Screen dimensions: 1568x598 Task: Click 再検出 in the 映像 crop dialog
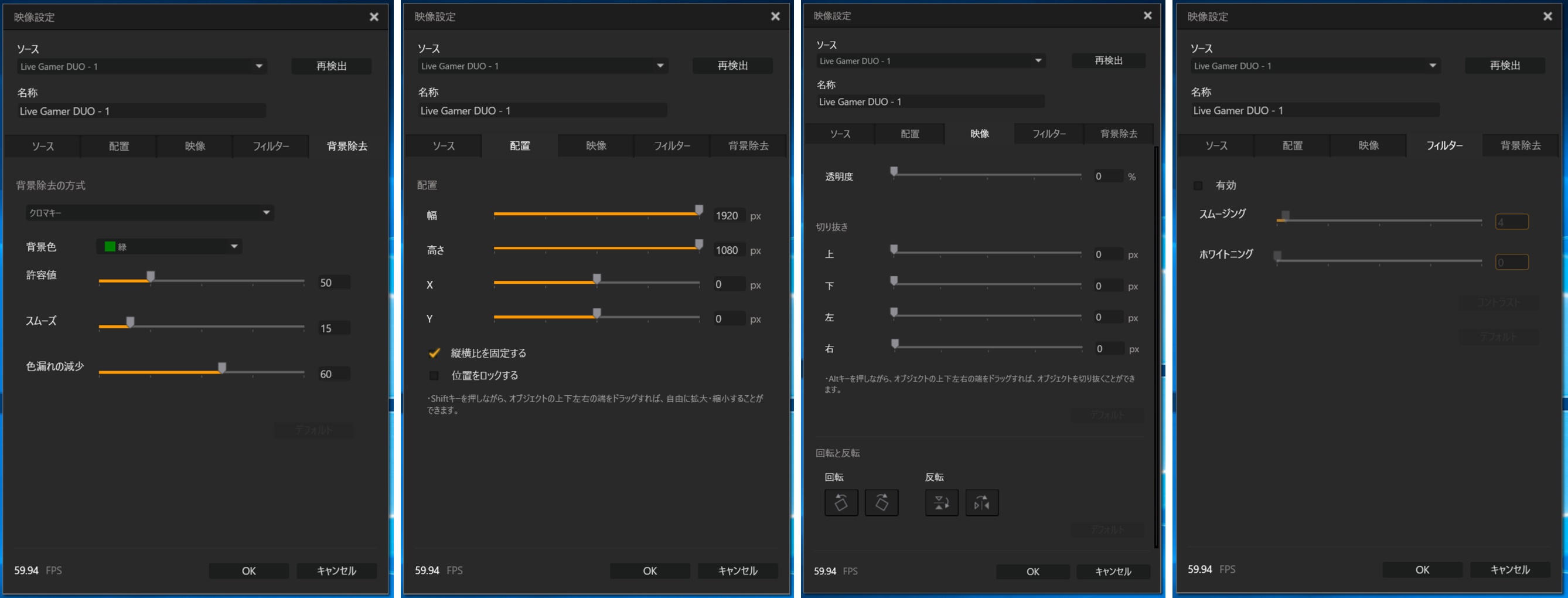[x=1109, y=60]
